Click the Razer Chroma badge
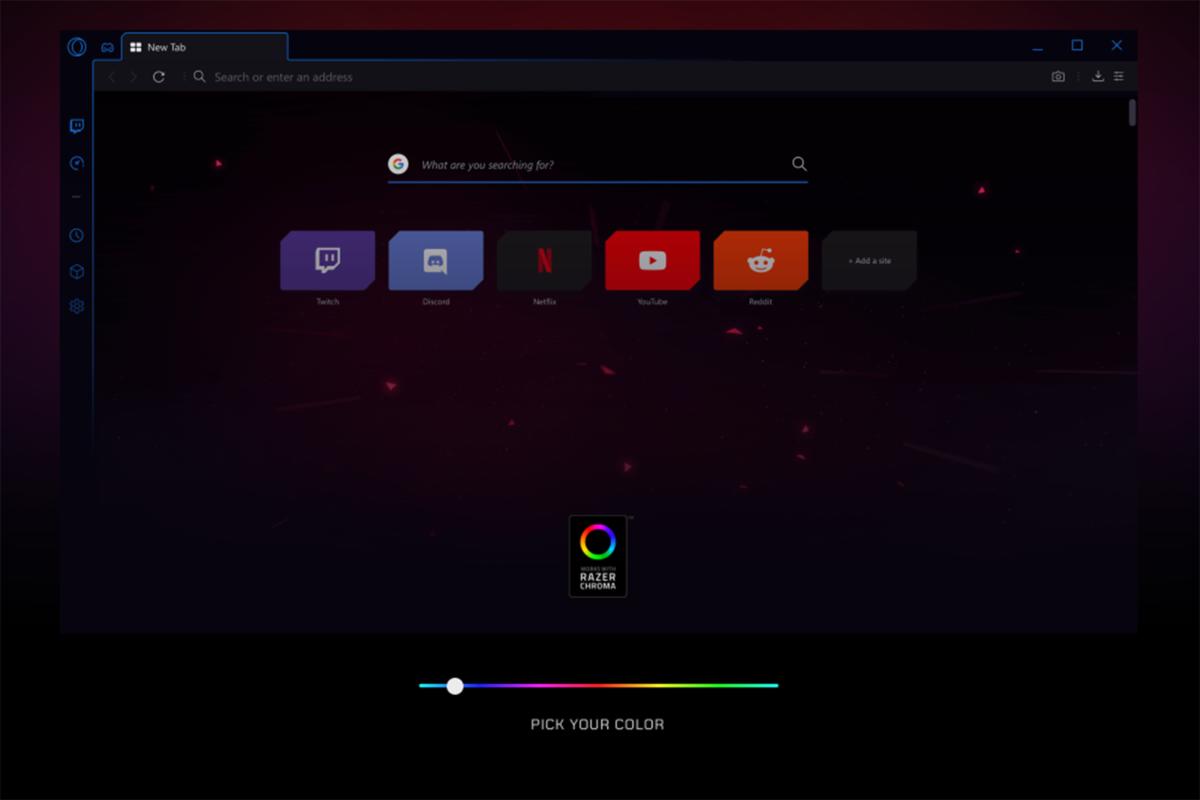Image resolution: width=1200 pixels, height=800 pixels. 598,556
